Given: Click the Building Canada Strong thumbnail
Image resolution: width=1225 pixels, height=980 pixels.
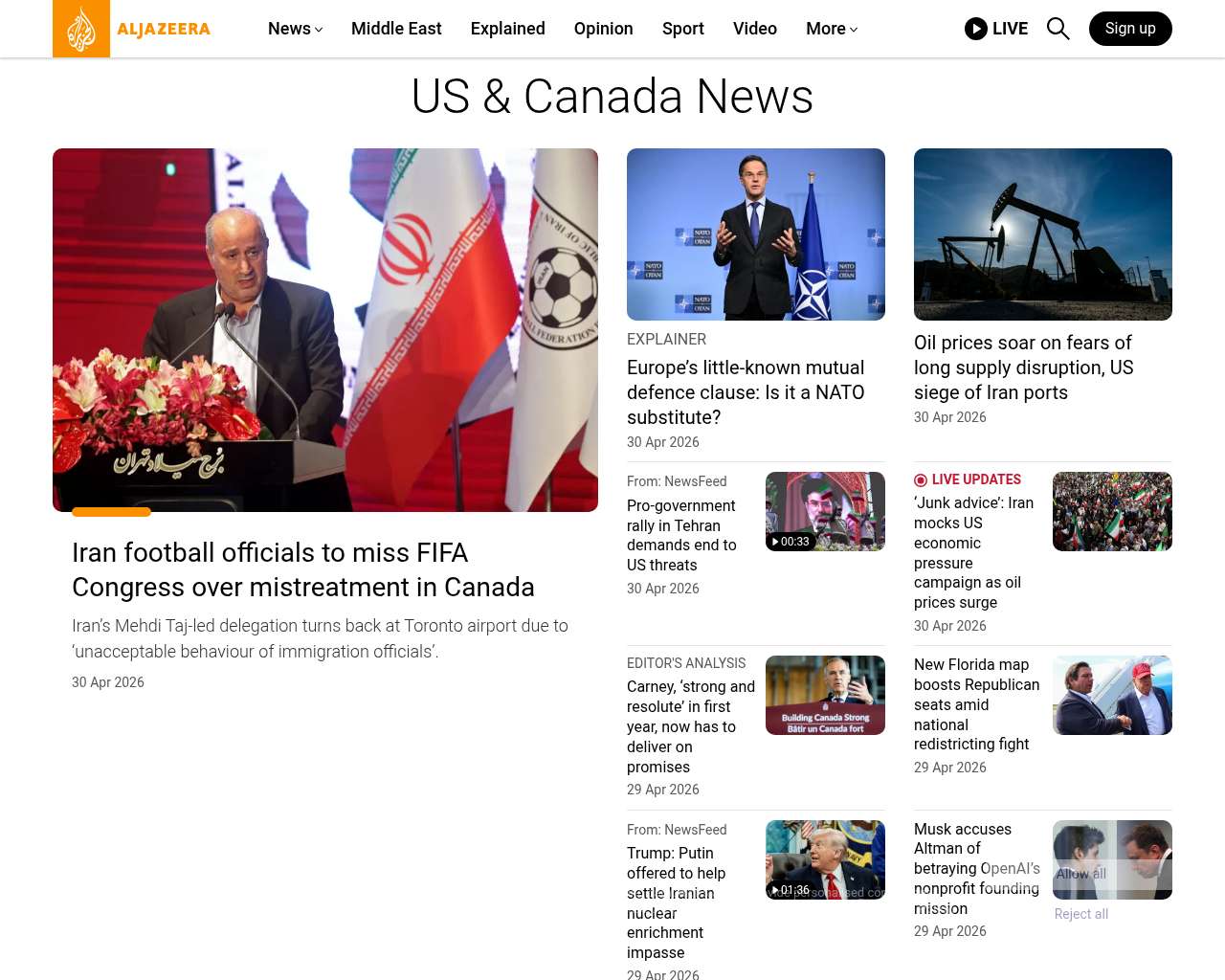Looking at the screenshot, I should [x=825, y=695].
